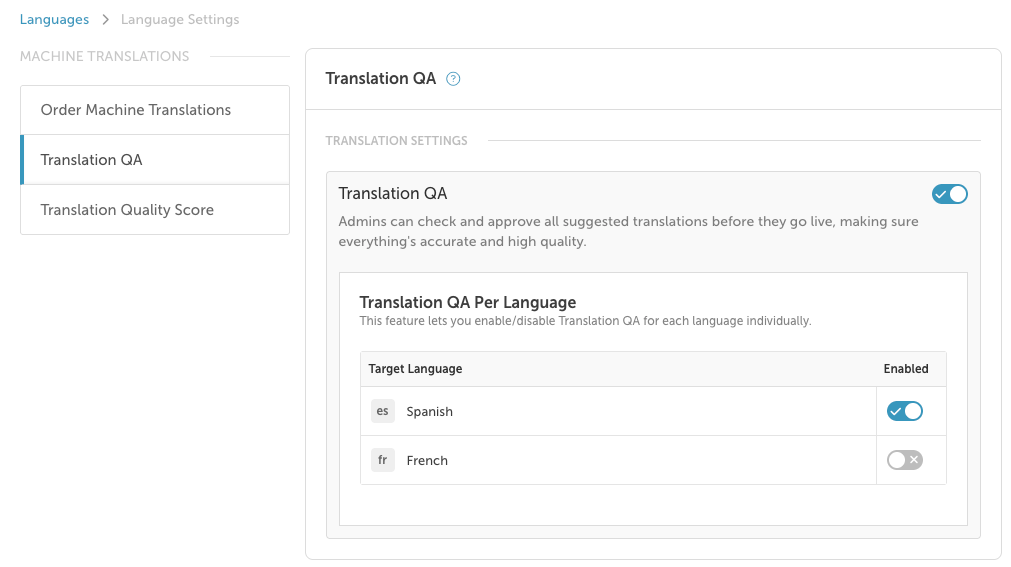Go back to Languages via breadcrumb
Viewport: 1011px width, 567px height.
point(54,19)
